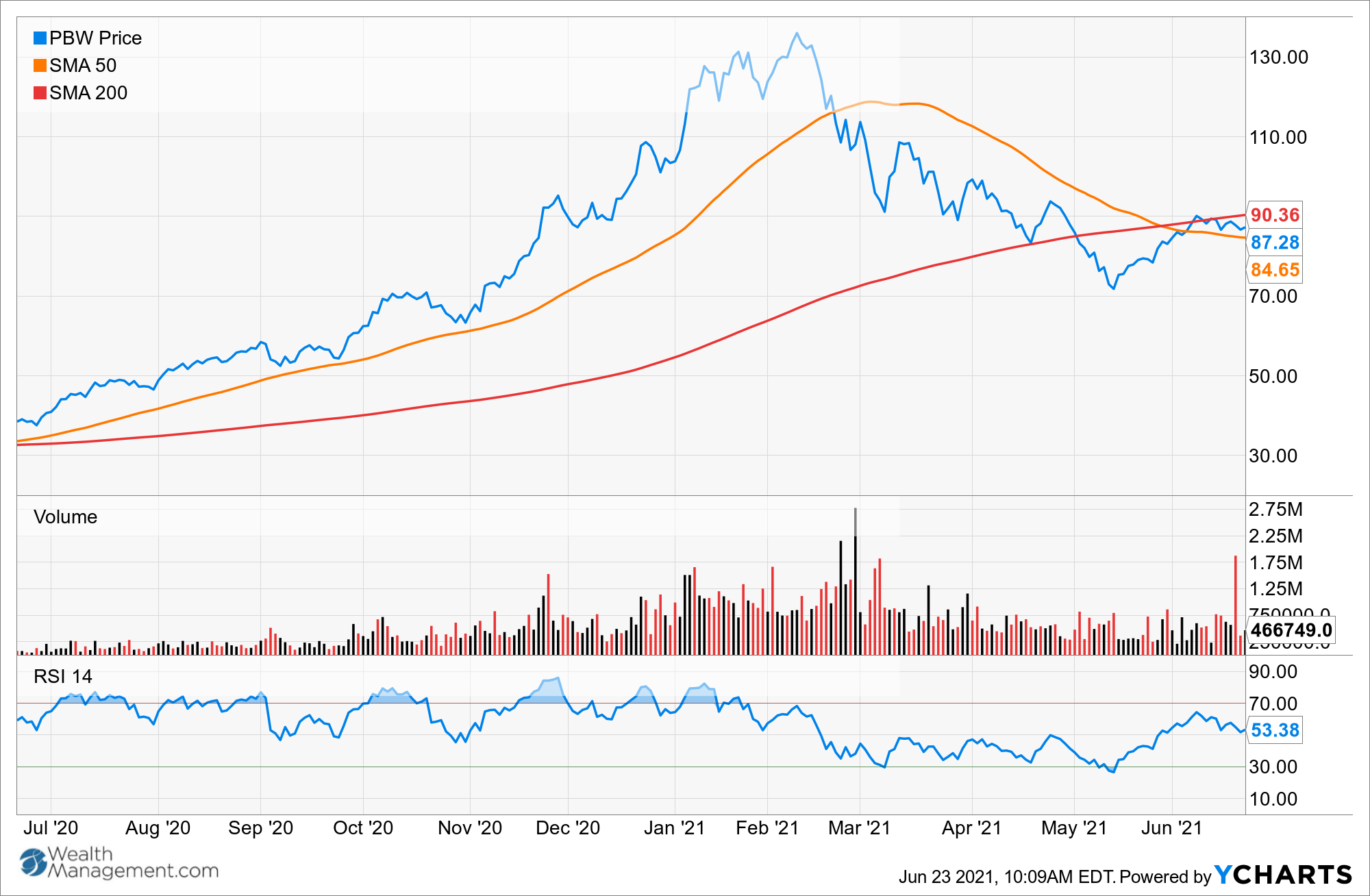1370x896 pixels.
Task: Click the red SMA 200 legend swatch
Action: [x=39, y=93]
